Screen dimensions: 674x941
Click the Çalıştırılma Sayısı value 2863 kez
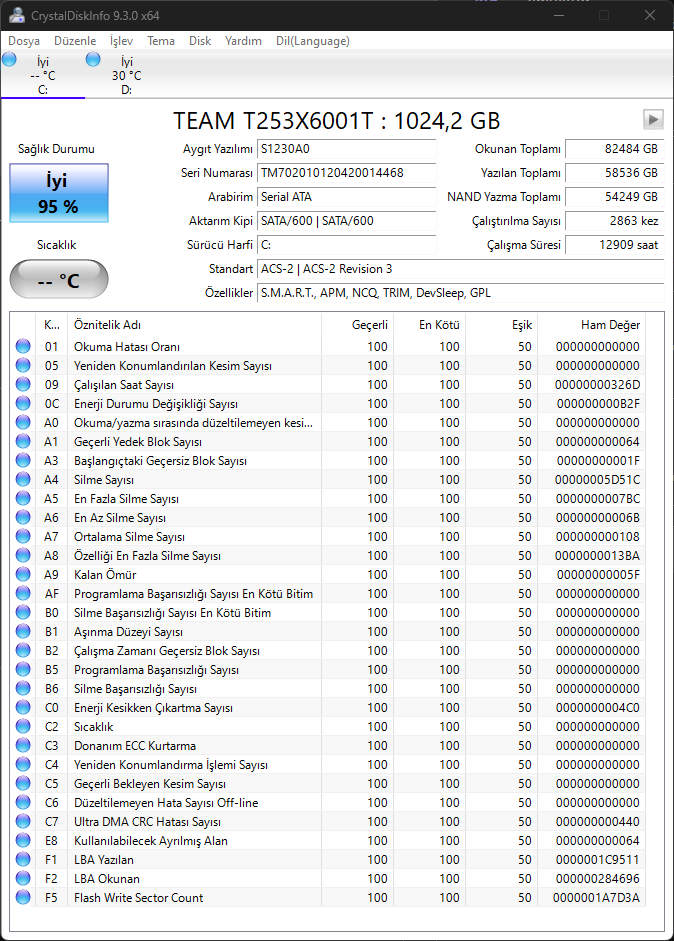pos(615,221)
